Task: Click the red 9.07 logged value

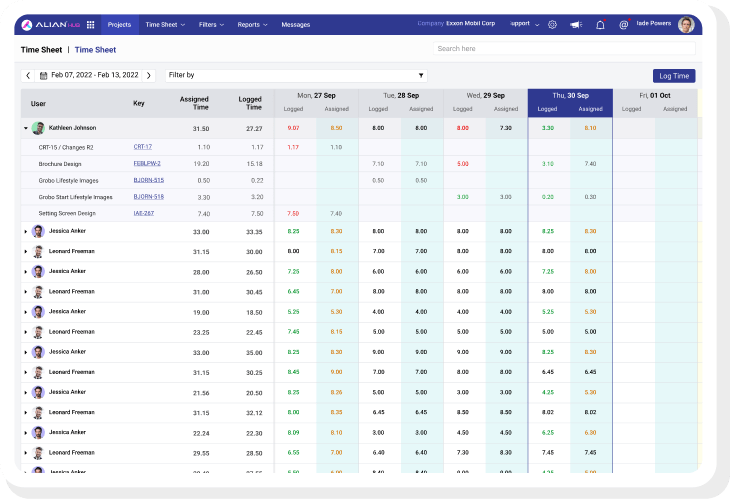Action: (293, 128)
